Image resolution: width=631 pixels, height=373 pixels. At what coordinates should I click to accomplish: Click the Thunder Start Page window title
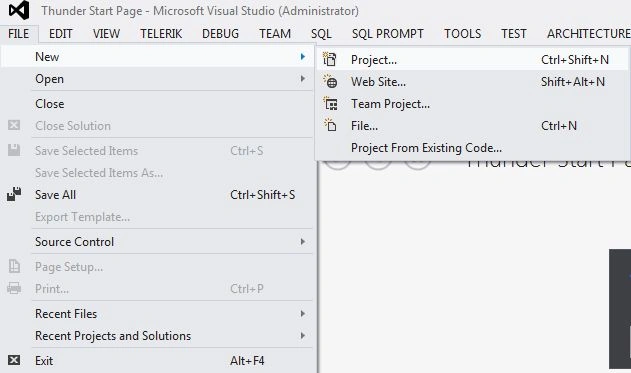pyautogui.click(x=200, y=11)
